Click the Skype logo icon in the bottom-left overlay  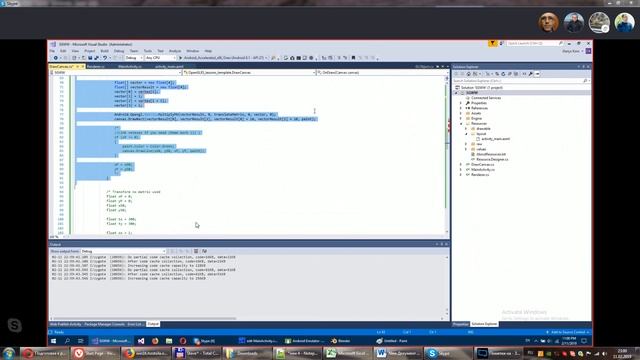14,325
